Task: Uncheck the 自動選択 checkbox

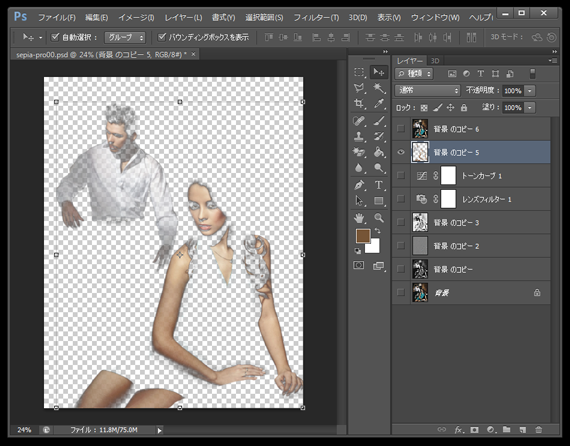Action: 55,37
